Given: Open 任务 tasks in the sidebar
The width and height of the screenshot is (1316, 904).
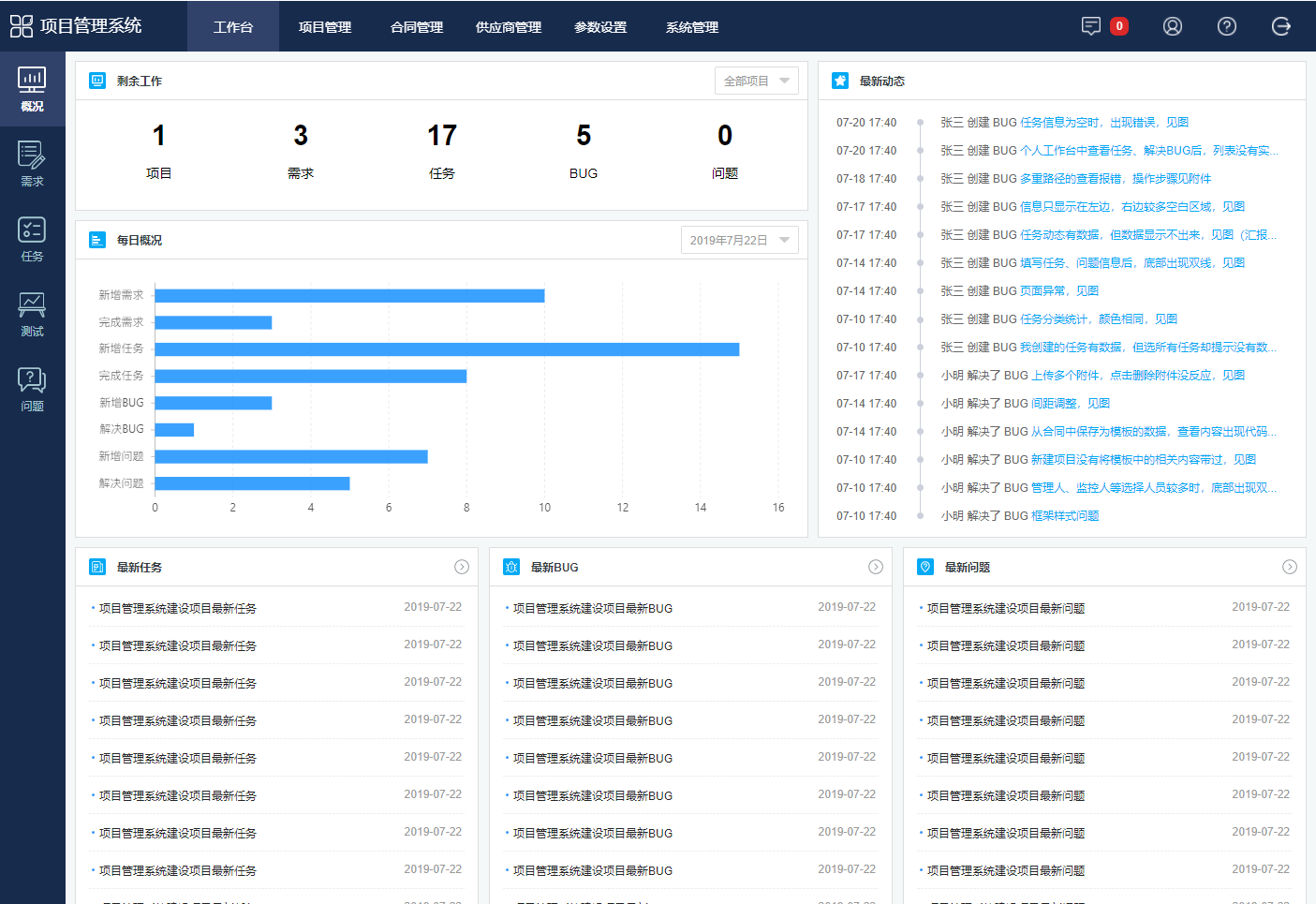Looking at the screenshot, I should [33, 239].
